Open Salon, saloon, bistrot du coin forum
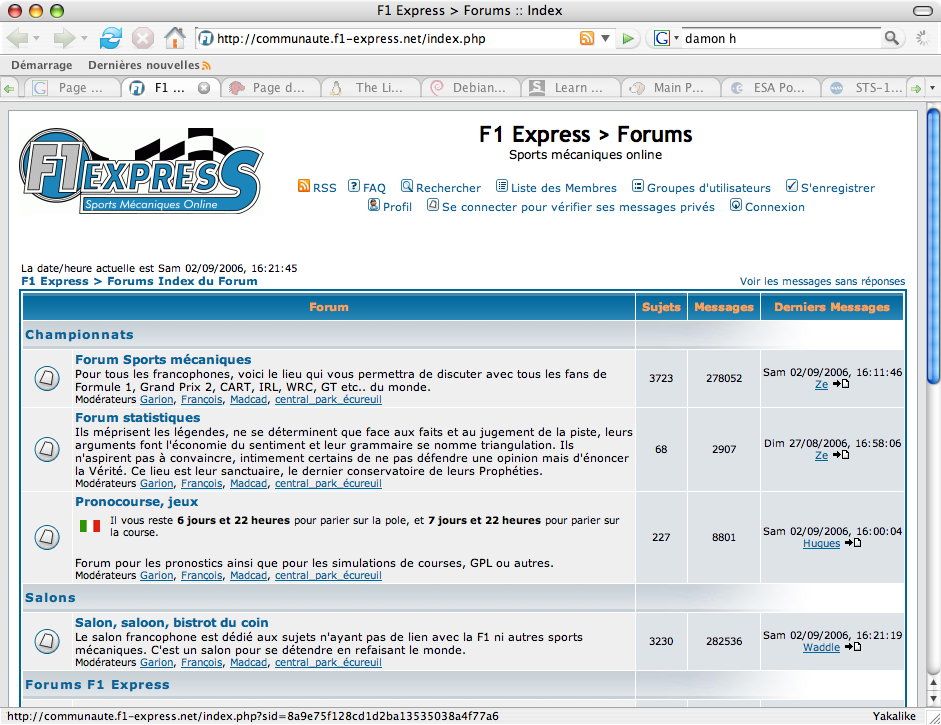 (172, 622)
